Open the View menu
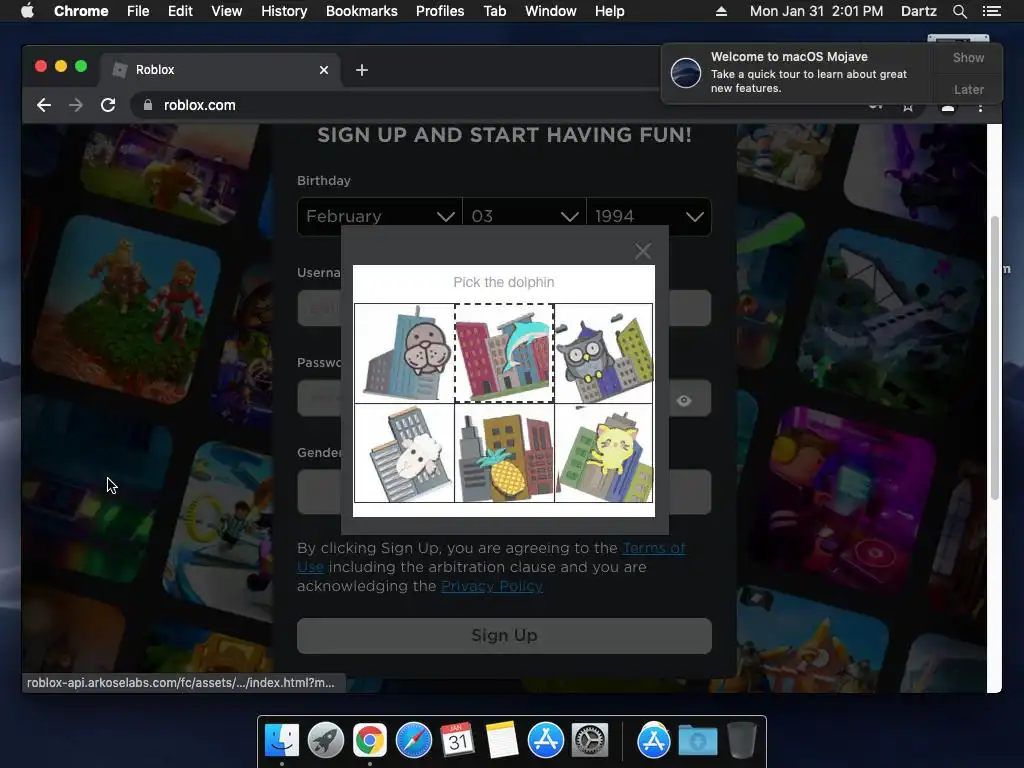1024x768 pixels. 227,11
